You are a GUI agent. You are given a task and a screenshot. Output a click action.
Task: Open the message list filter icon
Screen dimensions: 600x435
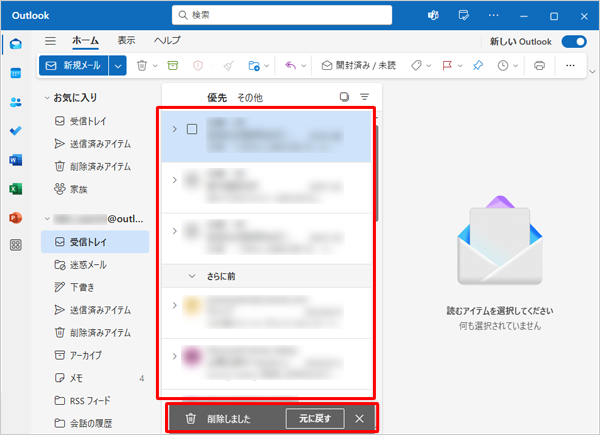[x=365, y=97]
